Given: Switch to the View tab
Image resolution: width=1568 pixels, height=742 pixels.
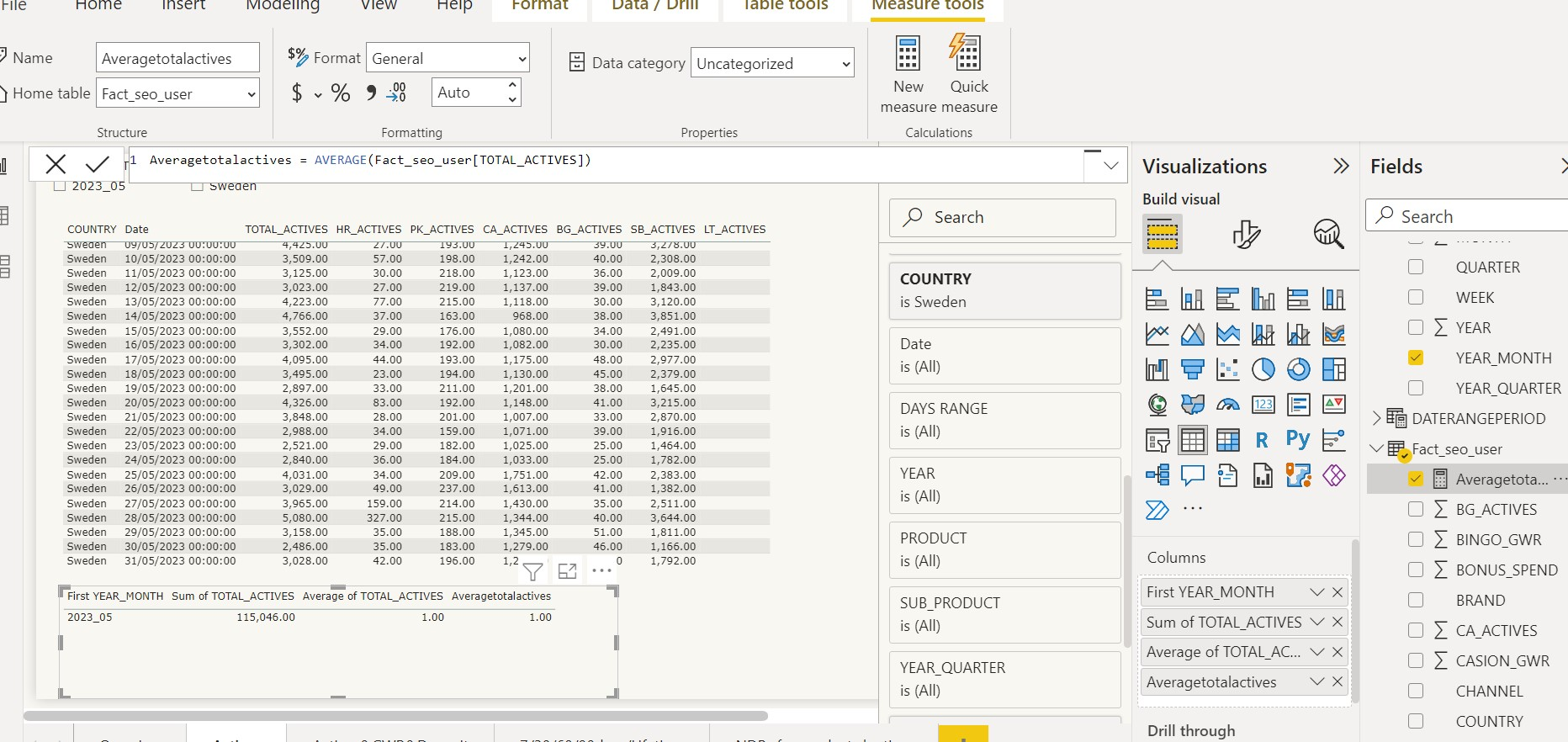Looking at the screenshot, I should pyautogui.click(x=379, y=5).
